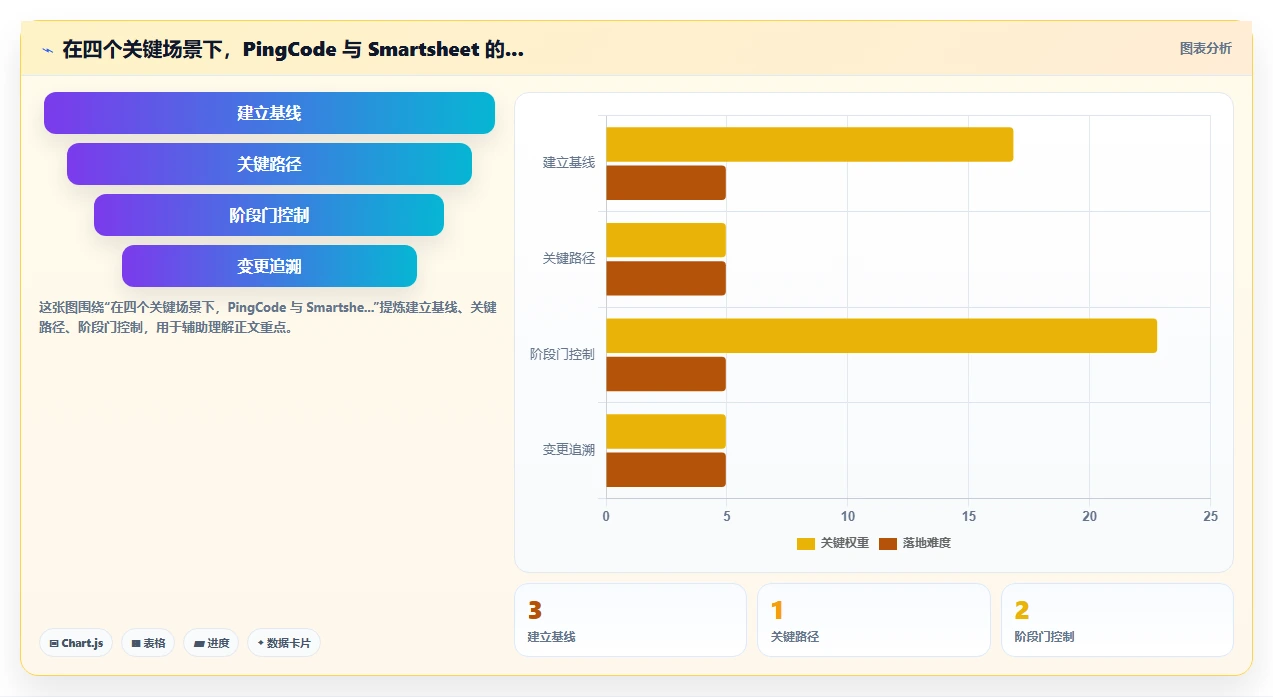This screenshot has height=697, width=1273.
Task: Click the brown 落地难度 bar for 阶段门控制
Action: pyautogui.click(x=666, y=374)
